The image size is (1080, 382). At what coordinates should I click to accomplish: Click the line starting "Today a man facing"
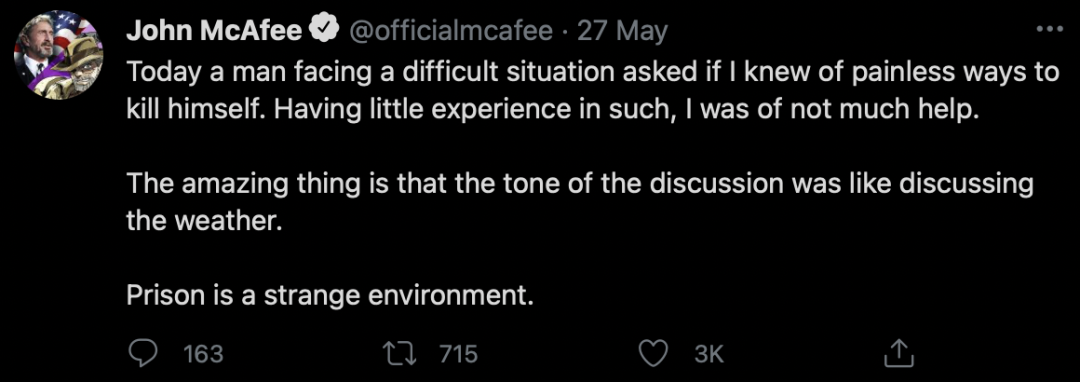click(592, 74)
